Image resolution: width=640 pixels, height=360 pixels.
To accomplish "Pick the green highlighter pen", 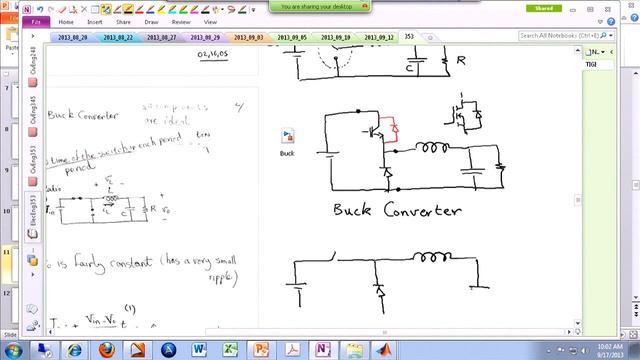I will tap(184, 9).
